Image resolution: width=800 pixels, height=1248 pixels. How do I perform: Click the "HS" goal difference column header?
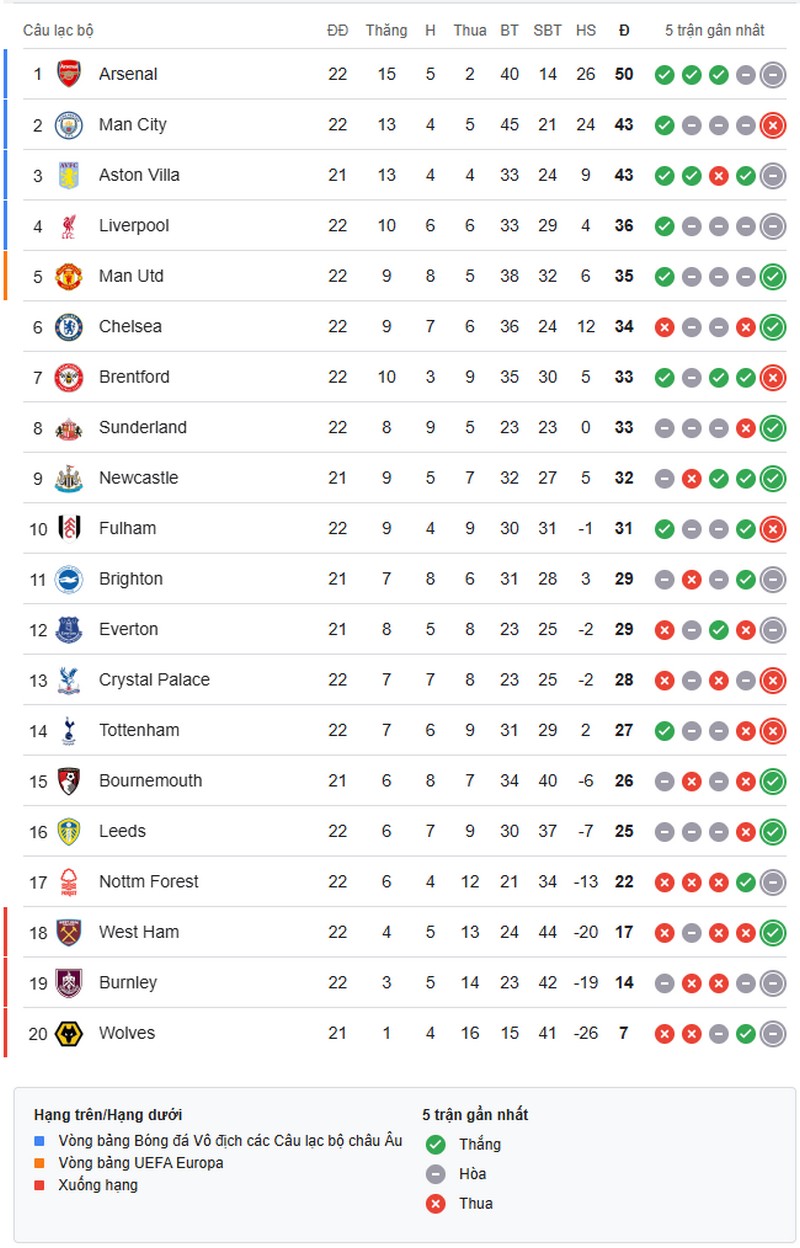pyautogui.click(x=586, y=30)
